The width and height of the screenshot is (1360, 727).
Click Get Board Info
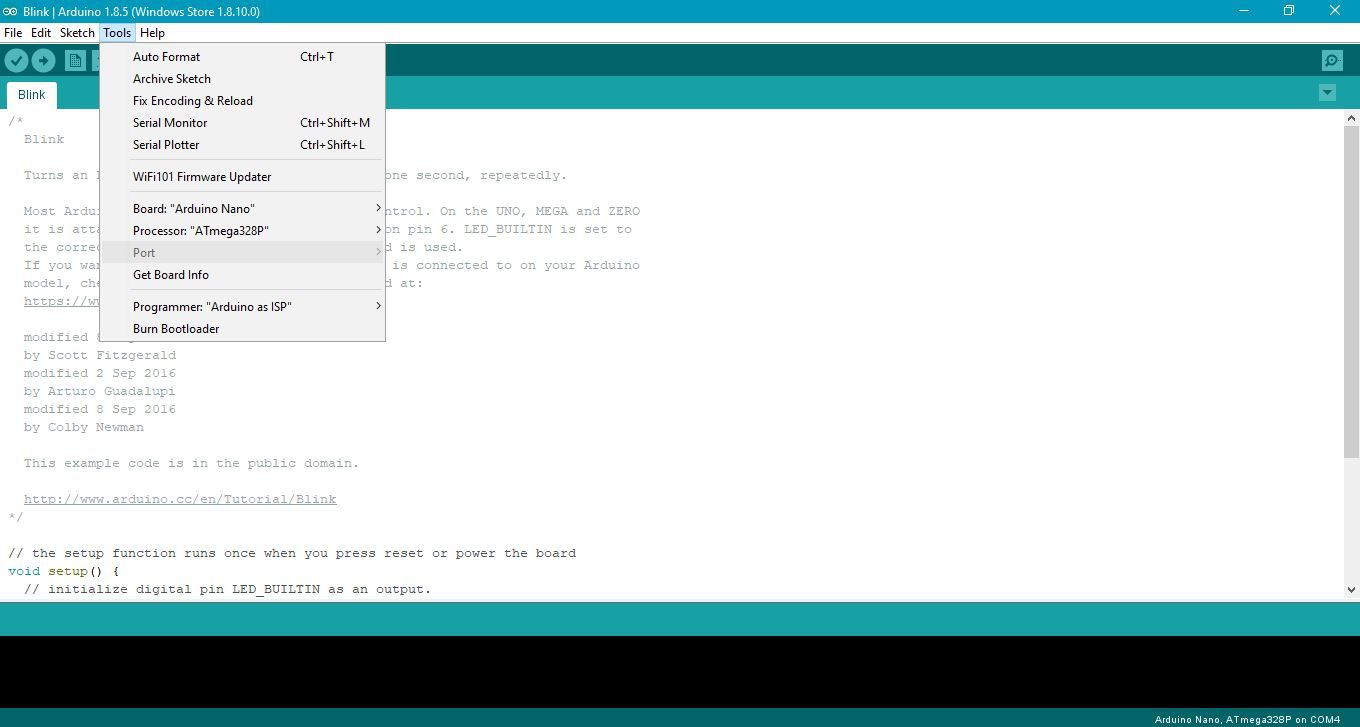pos(169,274)
